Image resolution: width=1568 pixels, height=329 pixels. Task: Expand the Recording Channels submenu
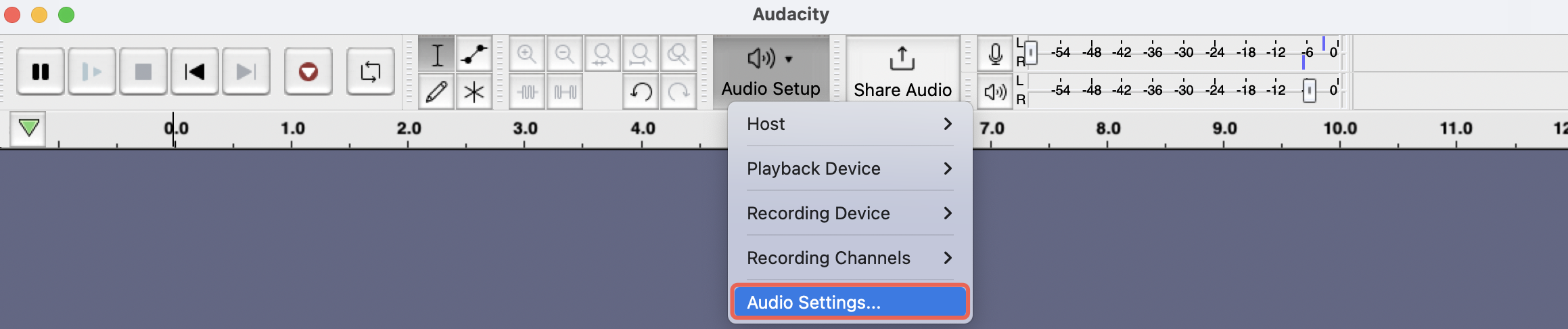click(x=850, y=258)
